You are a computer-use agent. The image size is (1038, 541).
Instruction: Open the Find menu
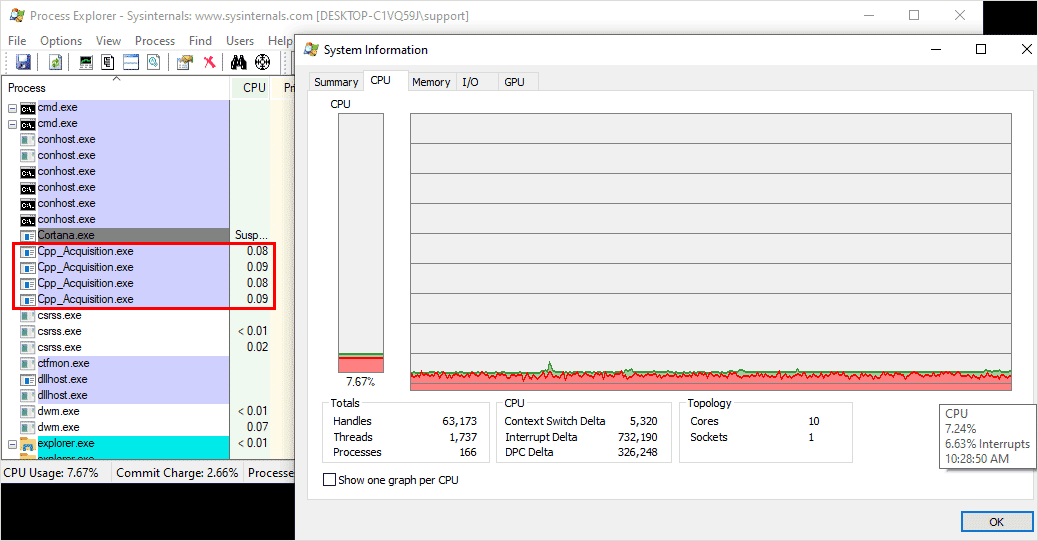point(201,40)
